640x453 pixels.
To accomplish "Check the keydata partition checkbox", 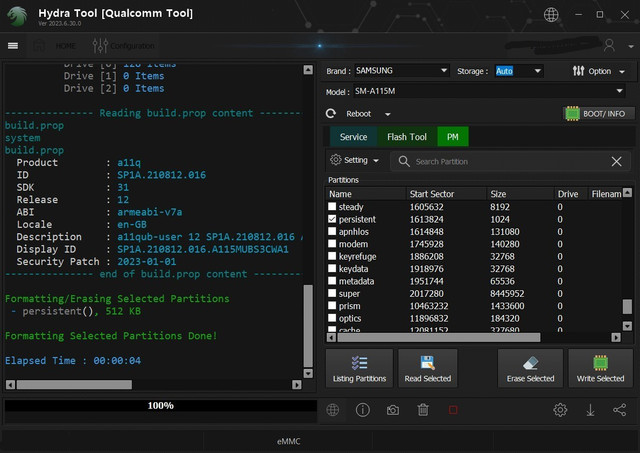I will pos(332,268).
